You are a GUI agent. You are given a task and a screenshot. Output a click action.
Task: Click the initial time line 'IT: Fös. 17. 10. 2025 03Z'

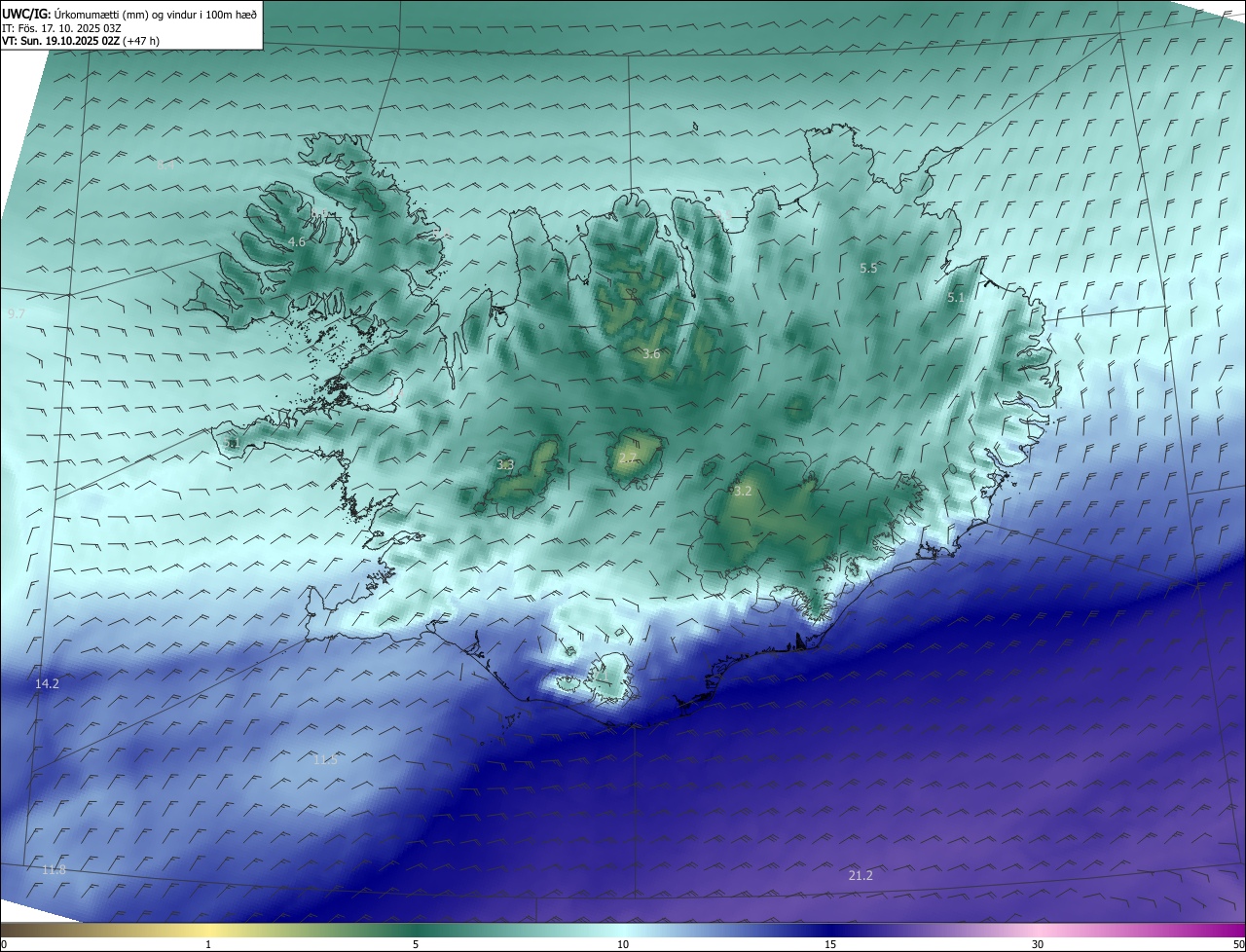point(61,27)
